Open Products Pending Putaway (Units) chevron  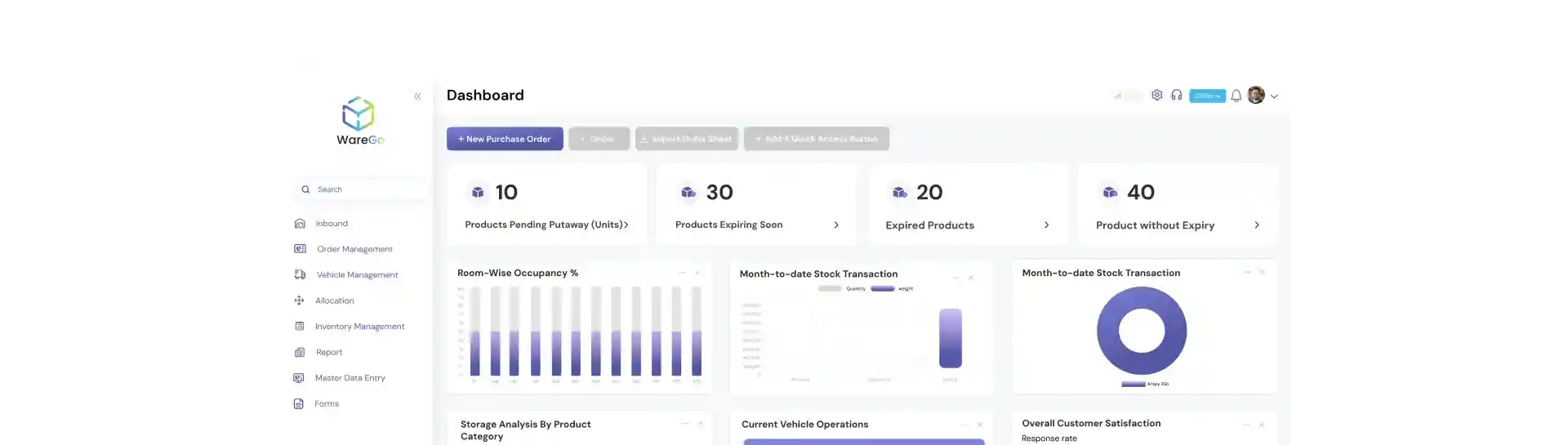tap(626, 225)
